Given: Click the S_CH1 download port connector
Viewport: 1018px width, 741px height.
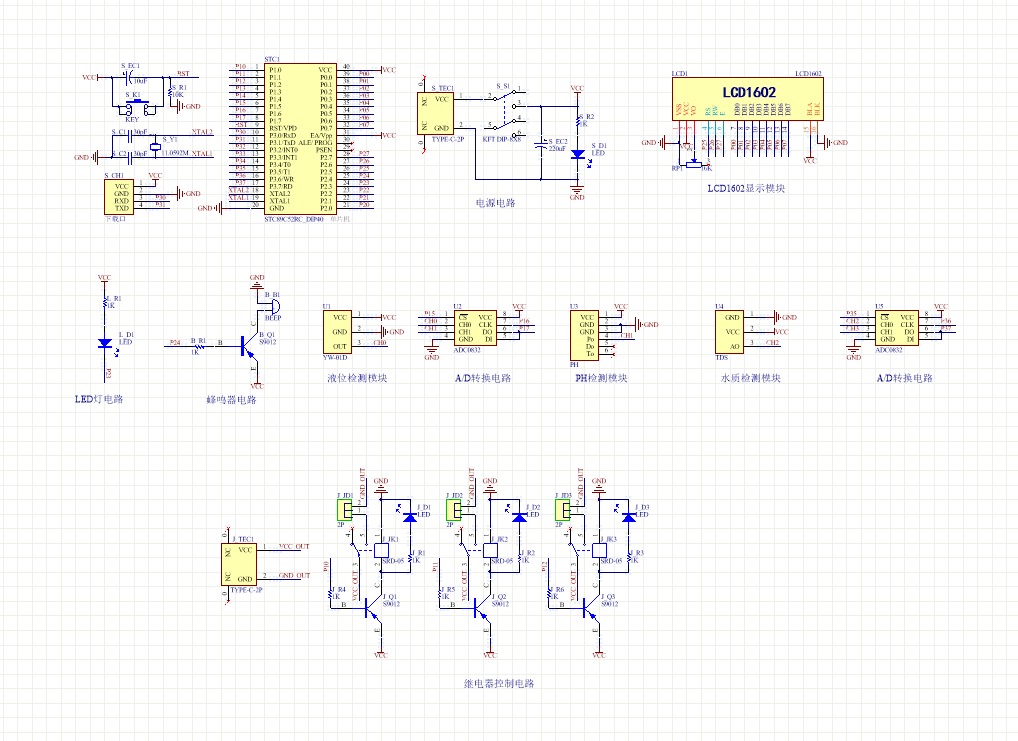Looking at the screenshot, I should pyautogui.click(x=120, y=196).
